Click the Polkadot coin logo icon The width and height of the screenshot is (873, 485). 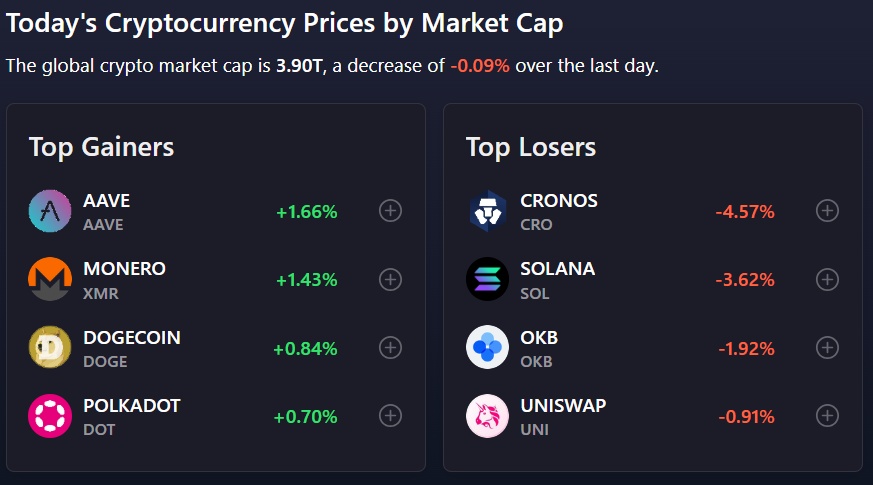click(x=50, y=416)
